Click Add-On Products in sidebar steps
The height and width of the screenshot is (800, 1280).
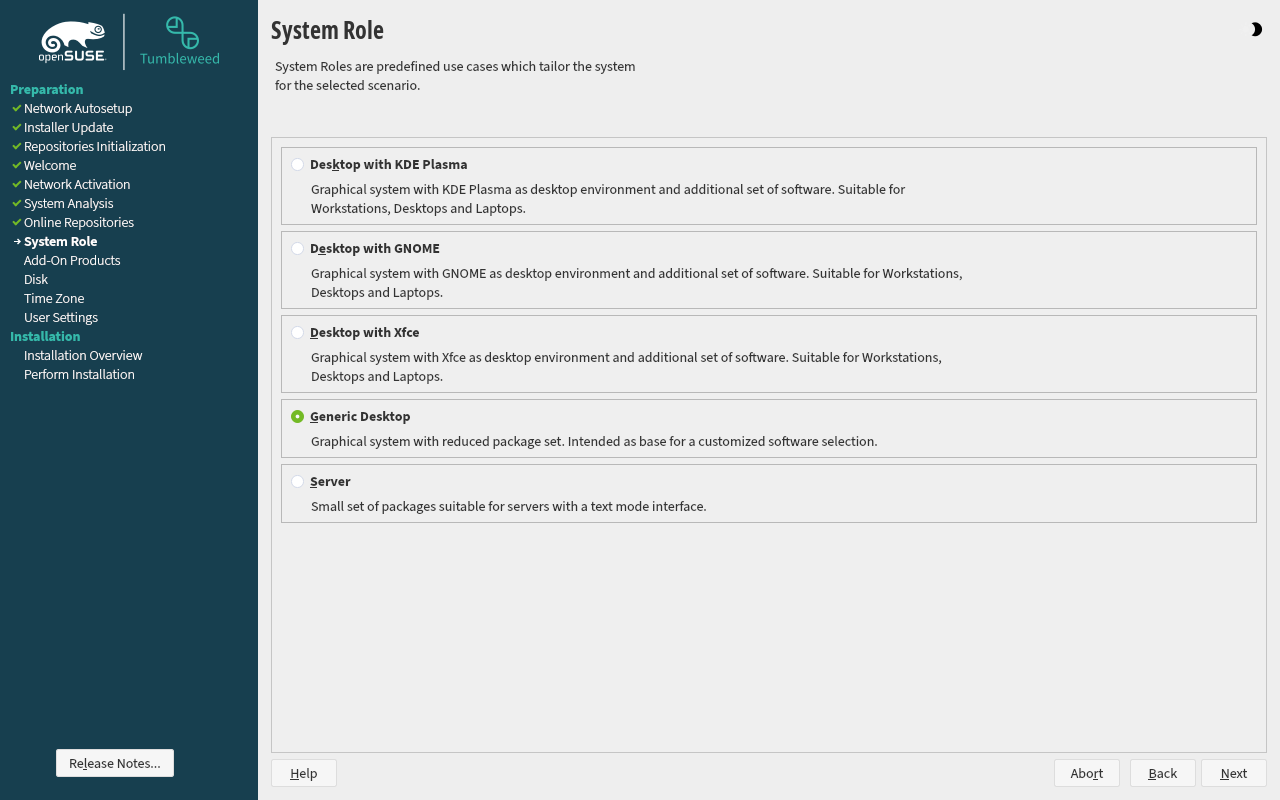tap(72, 260)
